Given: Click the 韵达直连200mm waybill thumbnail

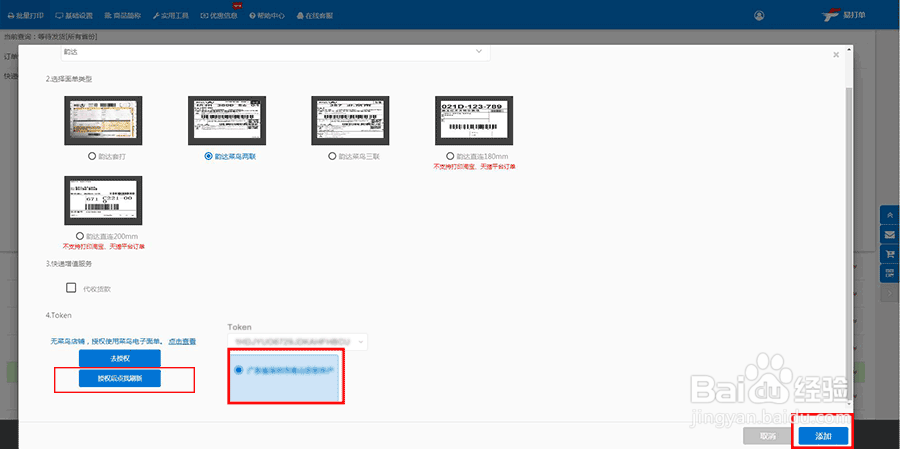Looking at the screenshot, I should (x=103, y=200).
